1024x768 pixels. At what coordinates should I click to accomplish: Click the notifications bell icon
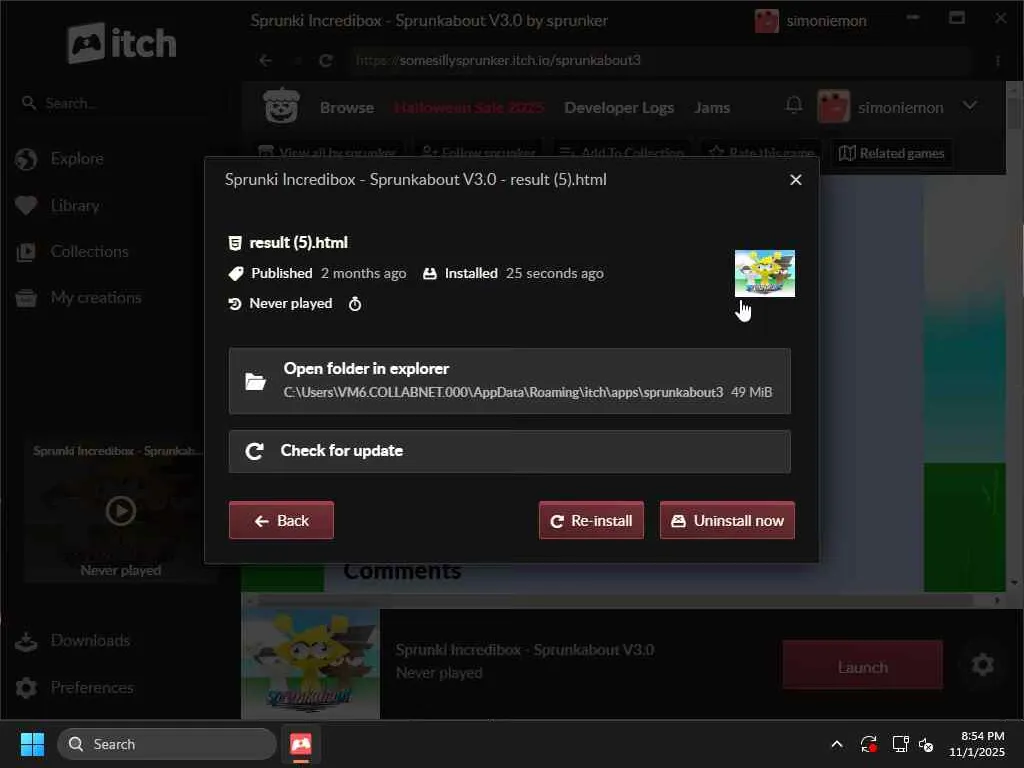click(x=794, y=105)
